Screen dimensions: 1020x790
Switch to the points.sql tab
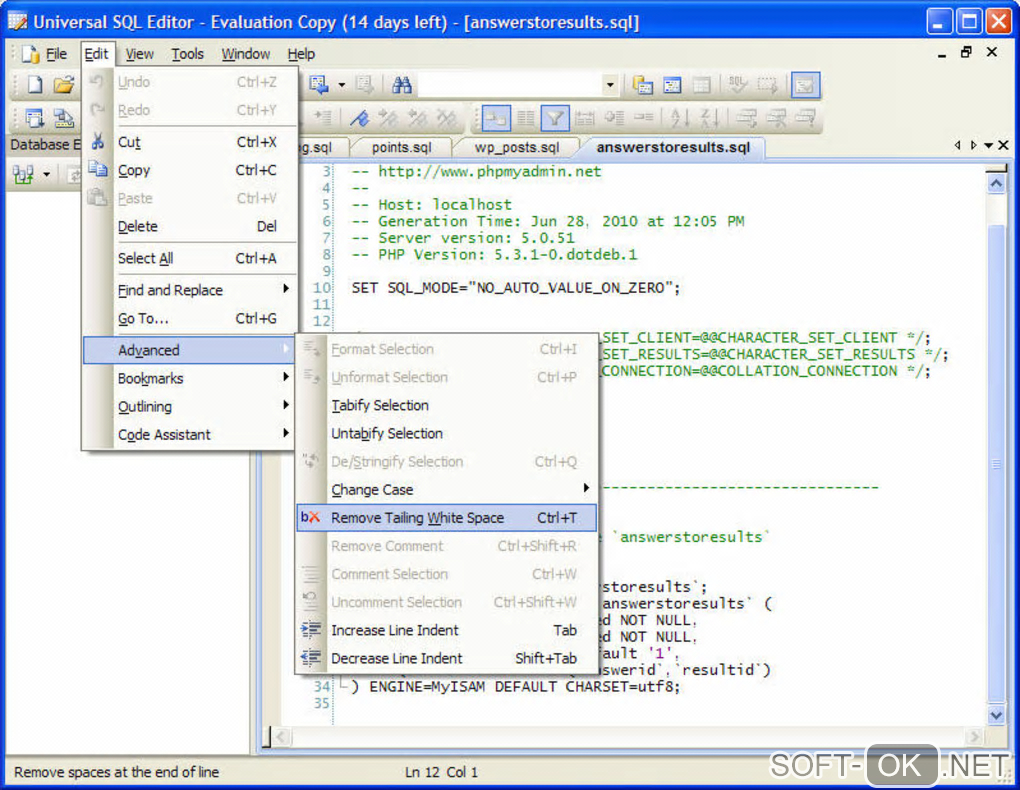pyautogui.click(x=401, y=148)
